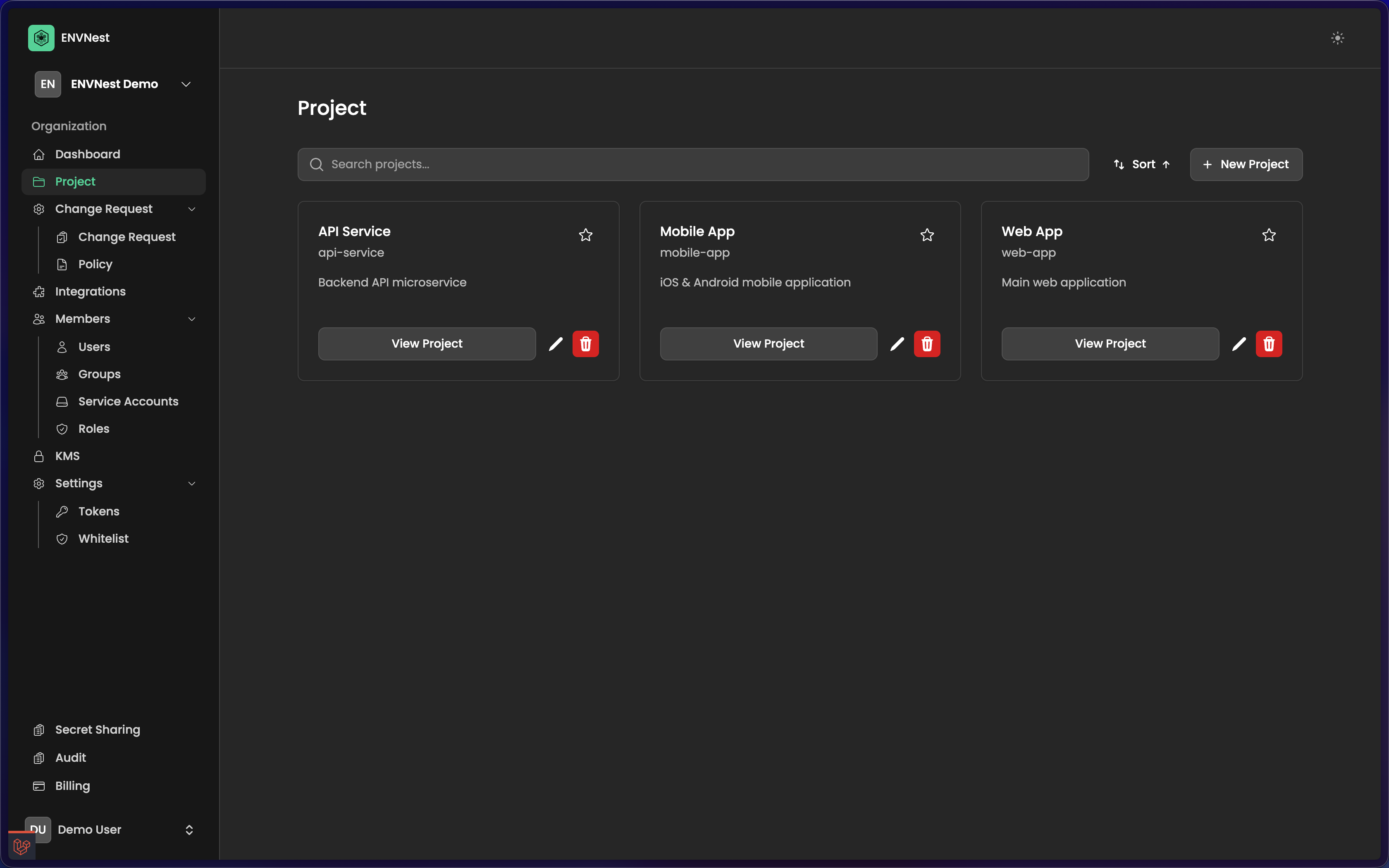Edit the Mobile App project pencil icon
This screenshot has width=1389, height=868.
[x=897, y=344]
